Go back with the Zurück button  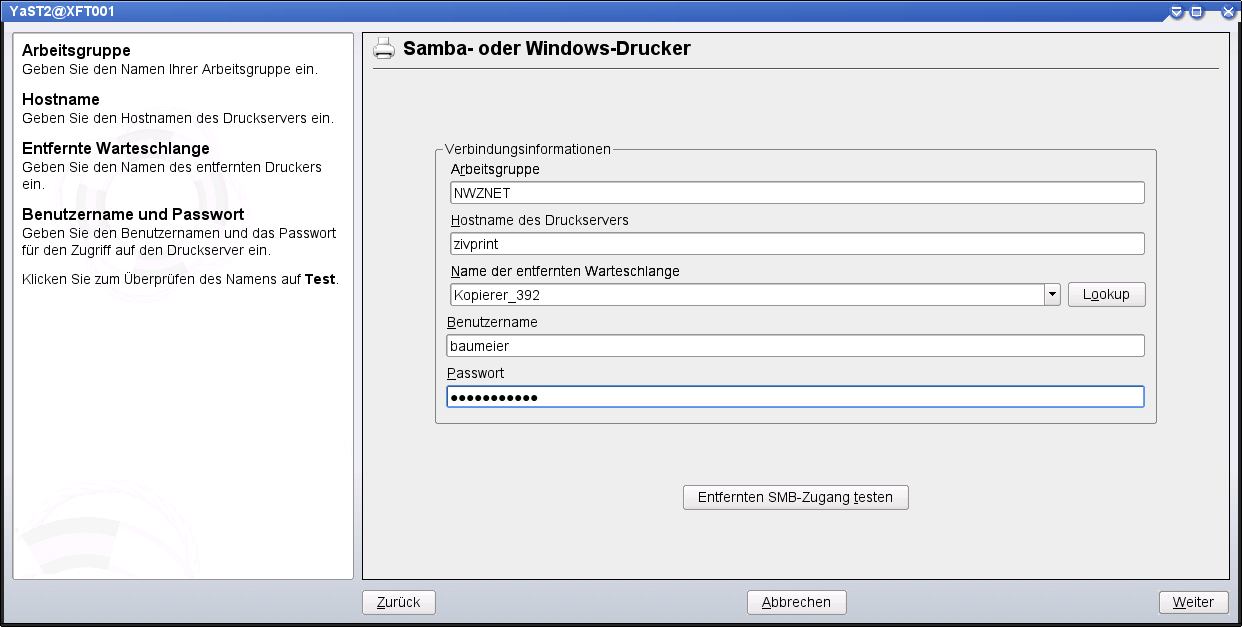point(398,602)
